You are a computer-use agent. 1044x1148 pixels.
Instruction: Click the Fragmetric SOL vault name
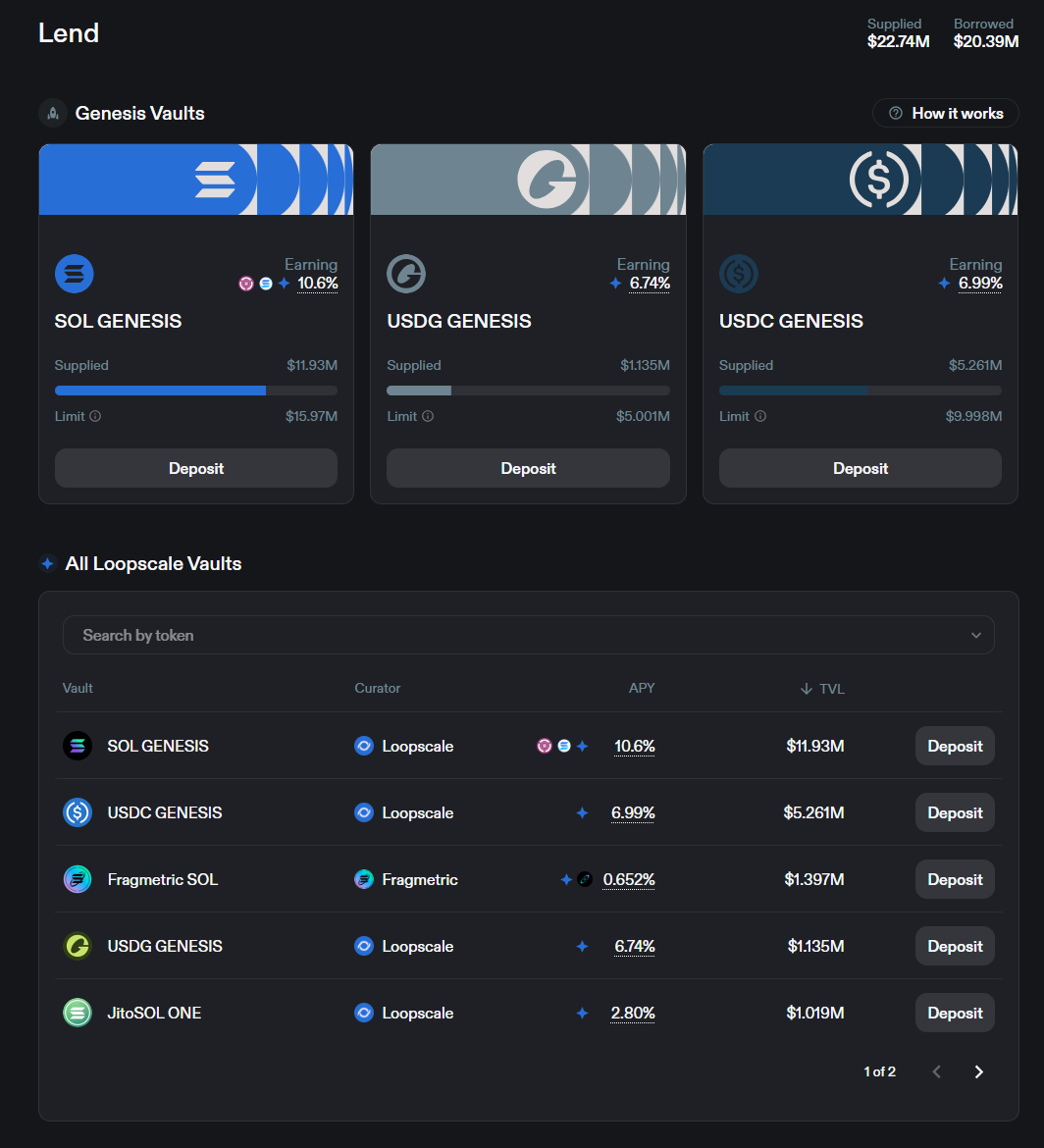[x=163, y=879]
